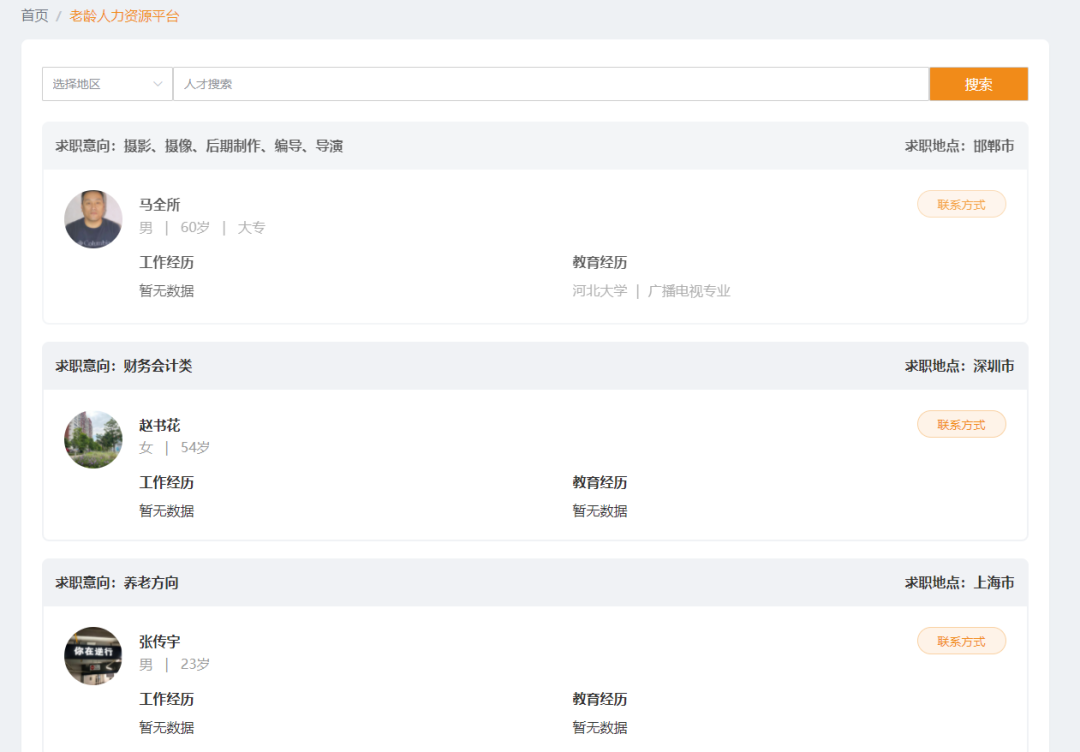
Task: Open candidate name 赵书花
Action: coord(159,425)
